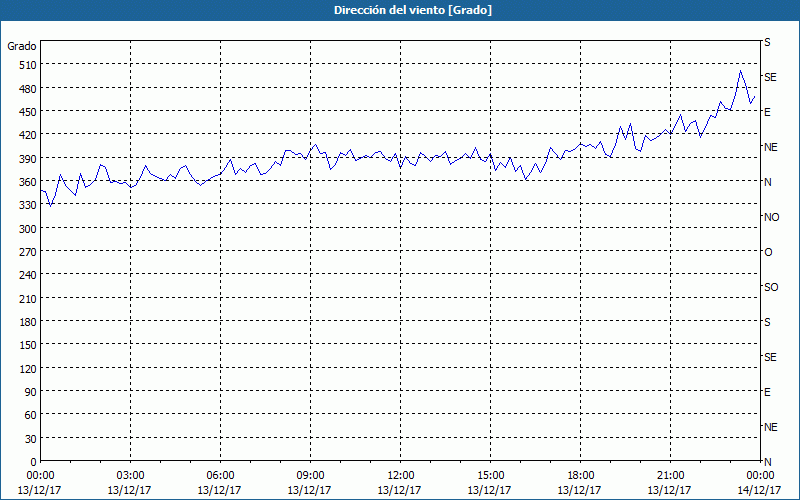The image size is (800, 500).
Task: Select the 14/12/17 date label
Action: [760, 490]
